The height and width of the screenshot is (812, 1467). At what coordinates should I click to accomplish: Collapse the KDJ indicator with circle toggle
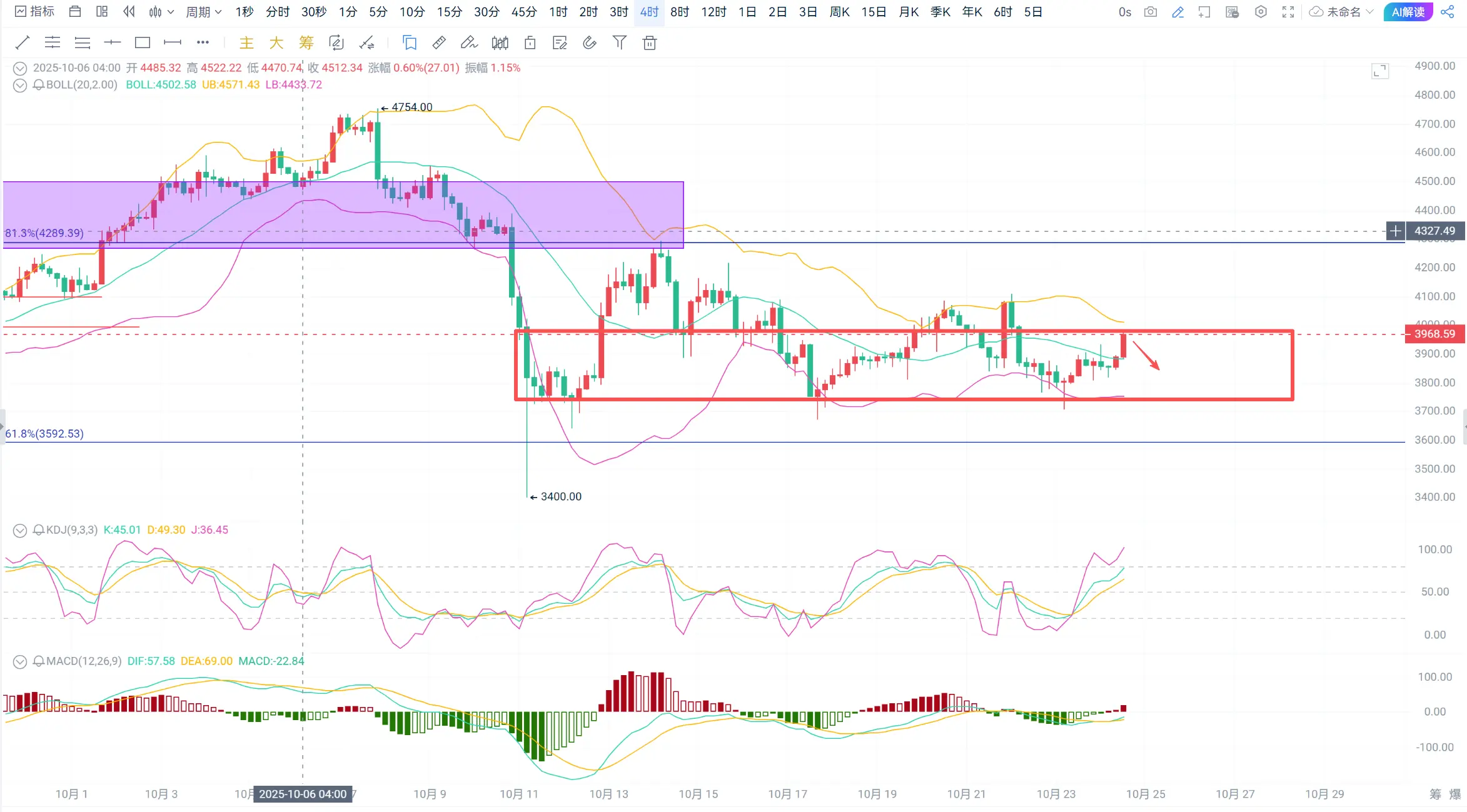[20, 530]
